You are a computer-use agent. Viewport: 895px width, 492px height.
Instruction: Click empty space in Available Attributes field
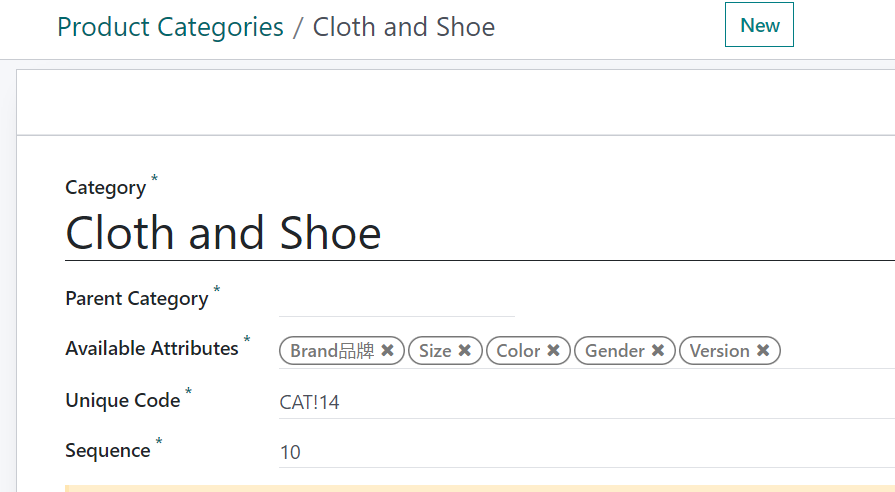(x=835, y=351)
